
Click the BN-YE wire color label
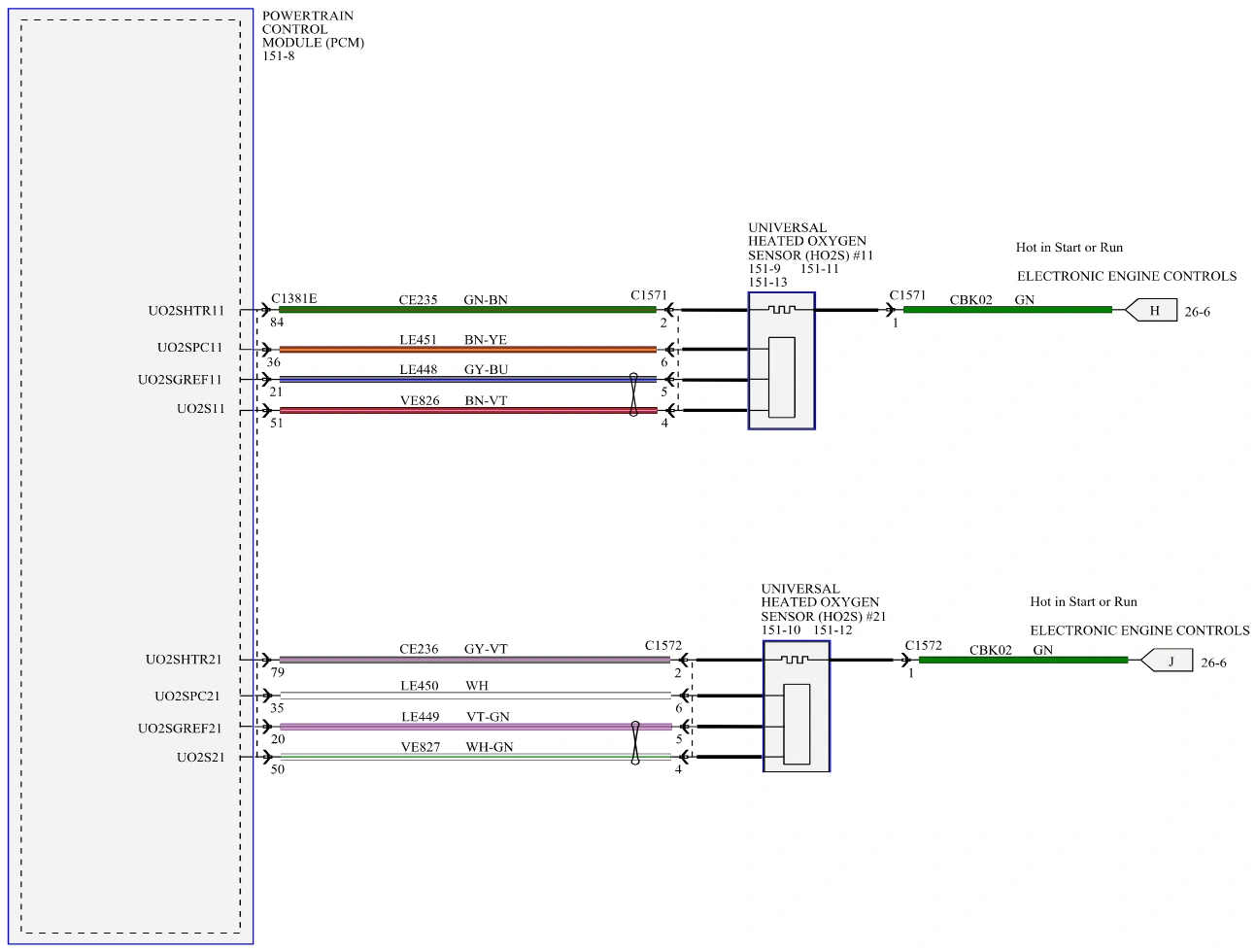pyautogui.click(x=486, y=340)
